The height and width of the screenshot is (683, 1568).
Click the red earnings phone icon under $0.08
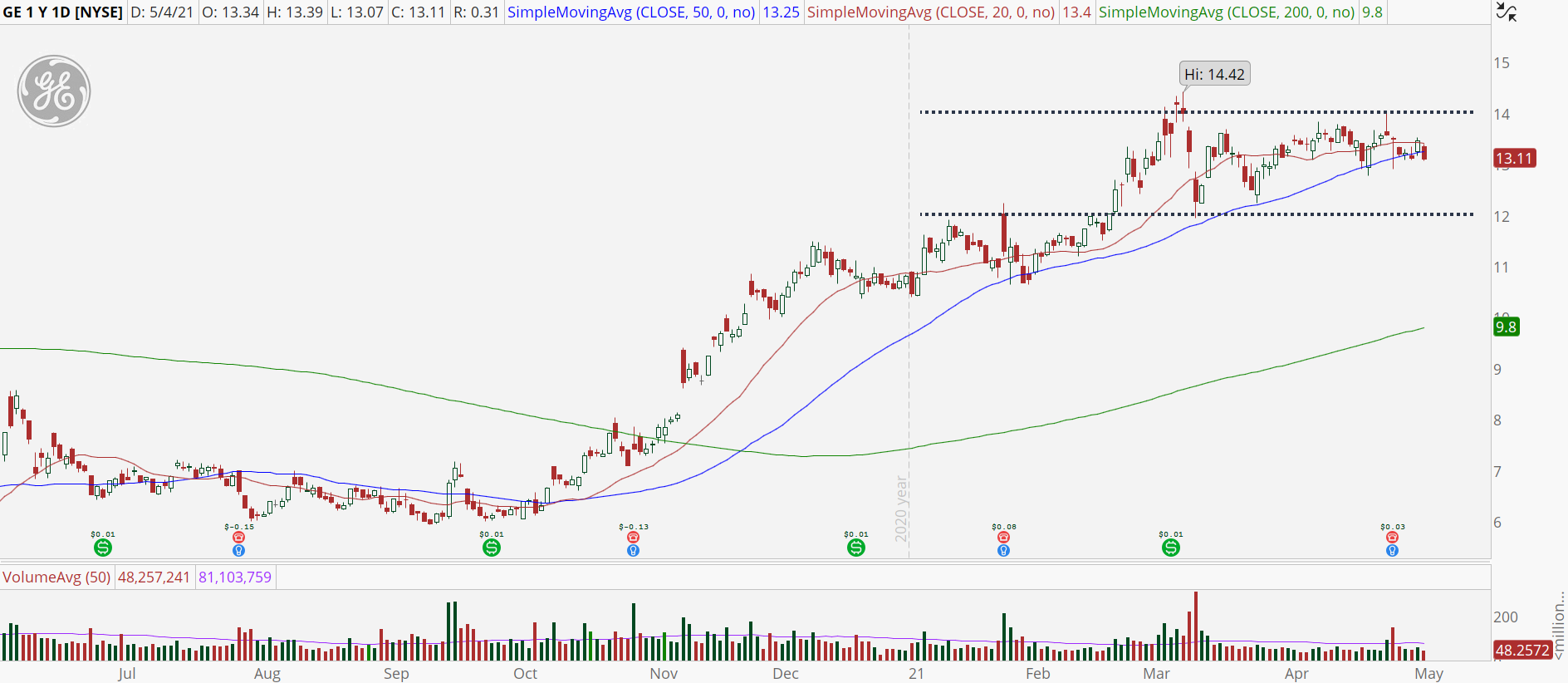1003,538
